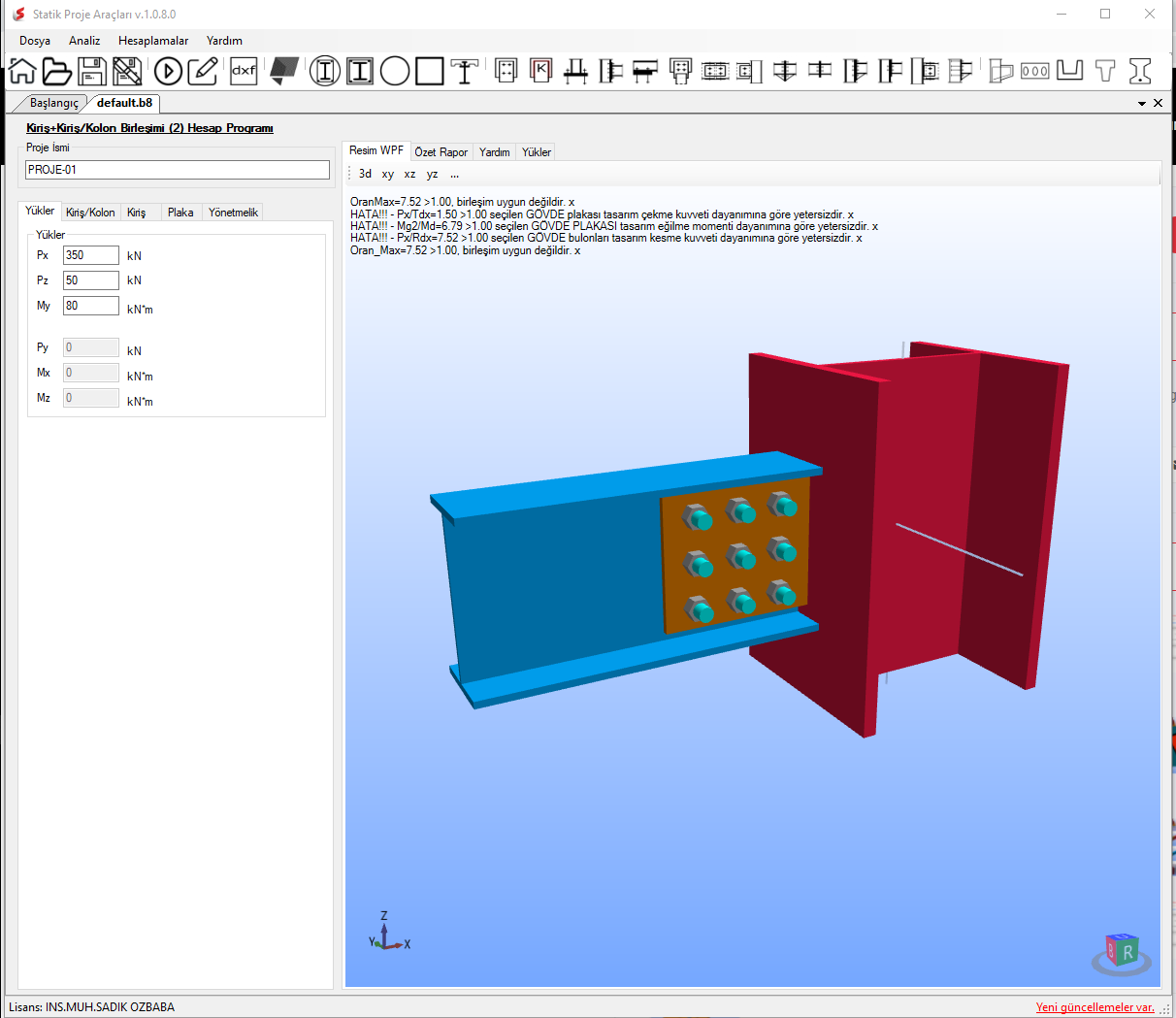Screen dimensions: 1176x1018
Task: Switch viewport to yz view
Action: pos(432,174)
